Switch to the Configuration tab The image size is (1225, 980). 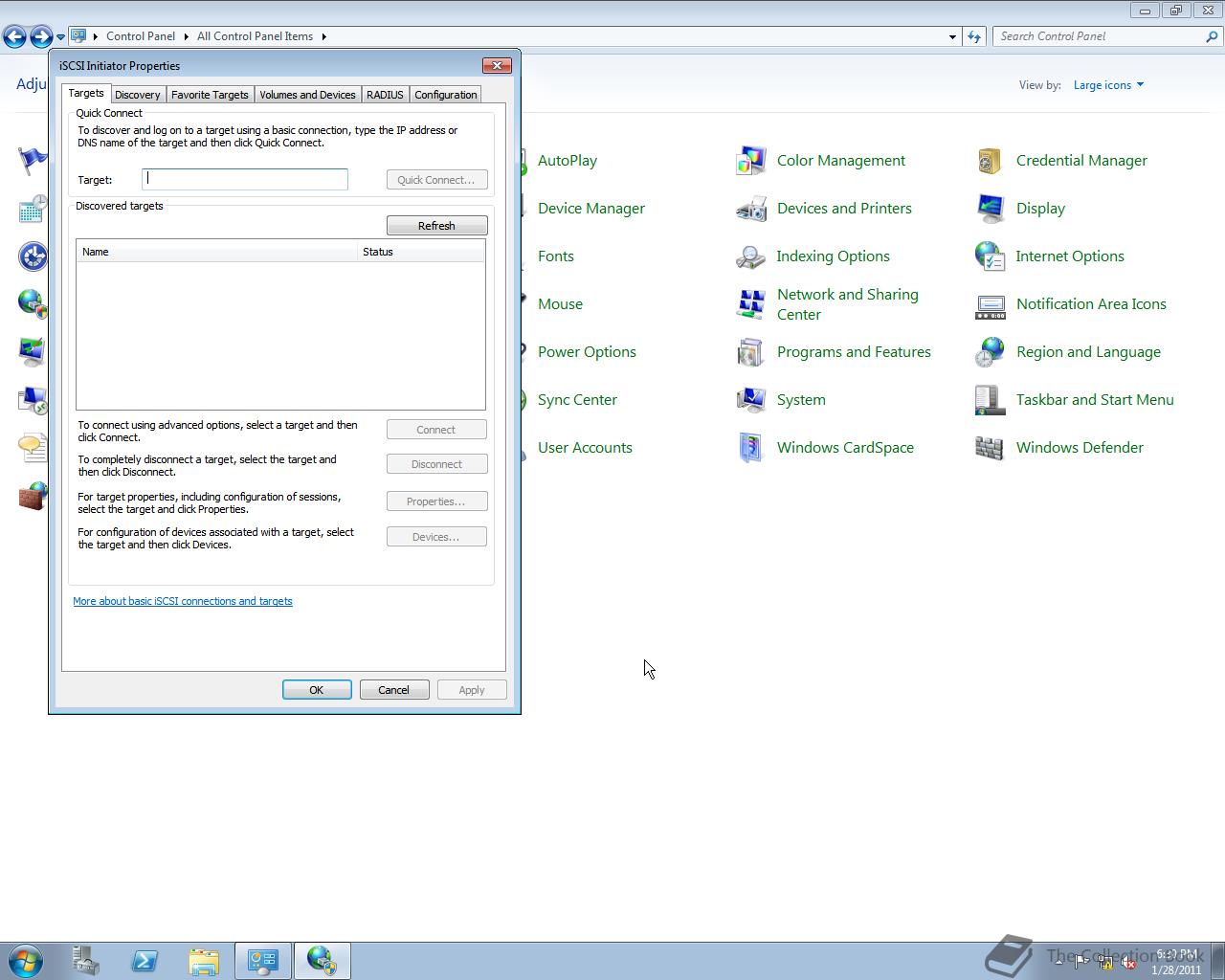[x=445, y=95]
